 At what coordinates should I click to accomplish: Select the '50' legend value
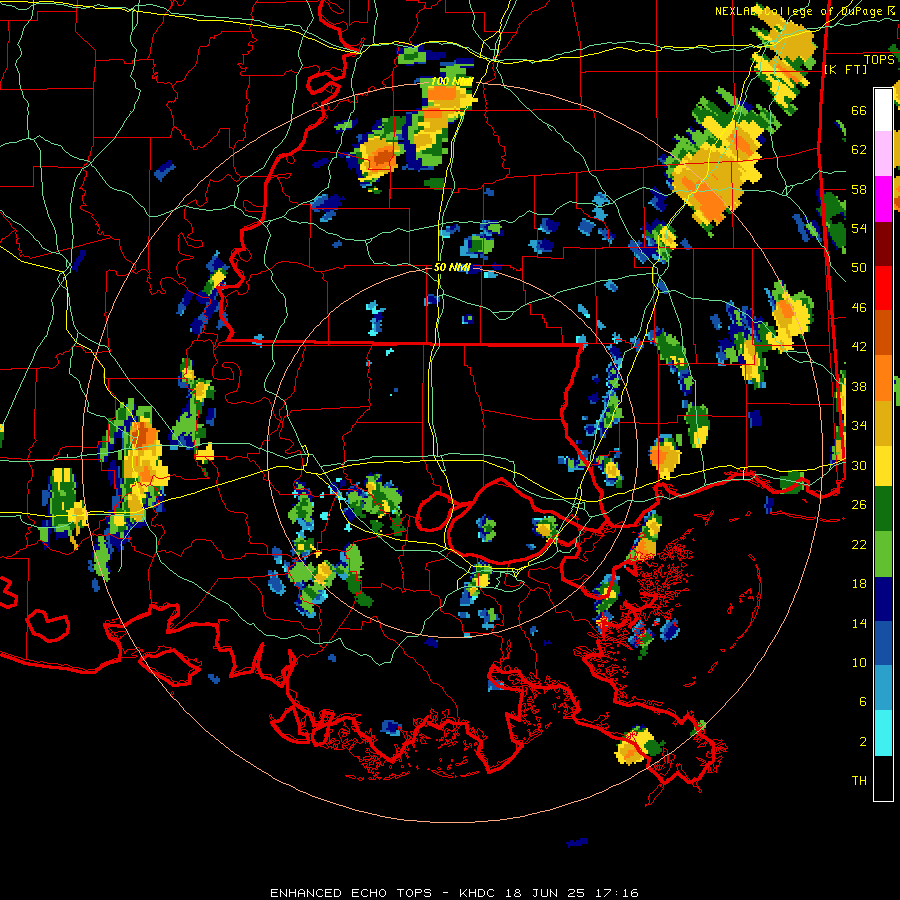[x=859, y=268]
